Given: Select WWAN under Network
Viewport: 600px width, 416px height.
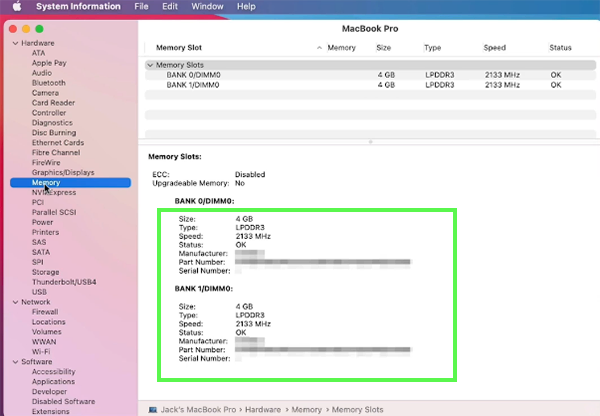Looking at the screenshot, I should click(x=44, y=342).
